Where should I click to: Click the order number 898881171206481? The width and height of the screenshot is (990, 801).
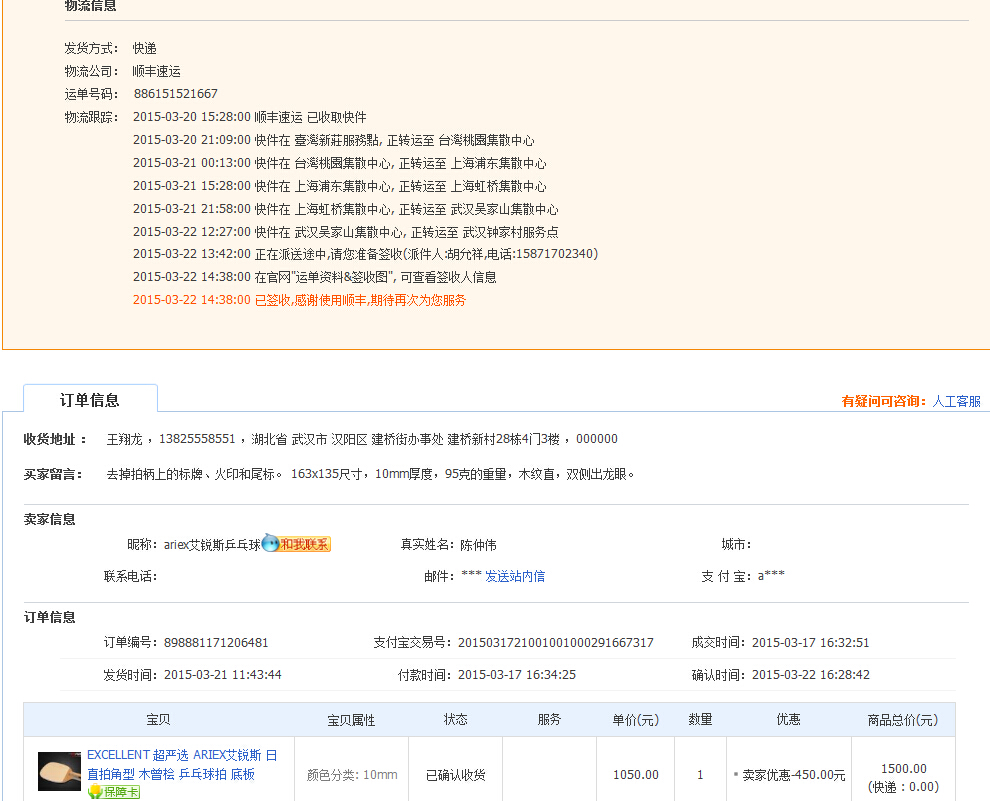click(x=215, y=643)
